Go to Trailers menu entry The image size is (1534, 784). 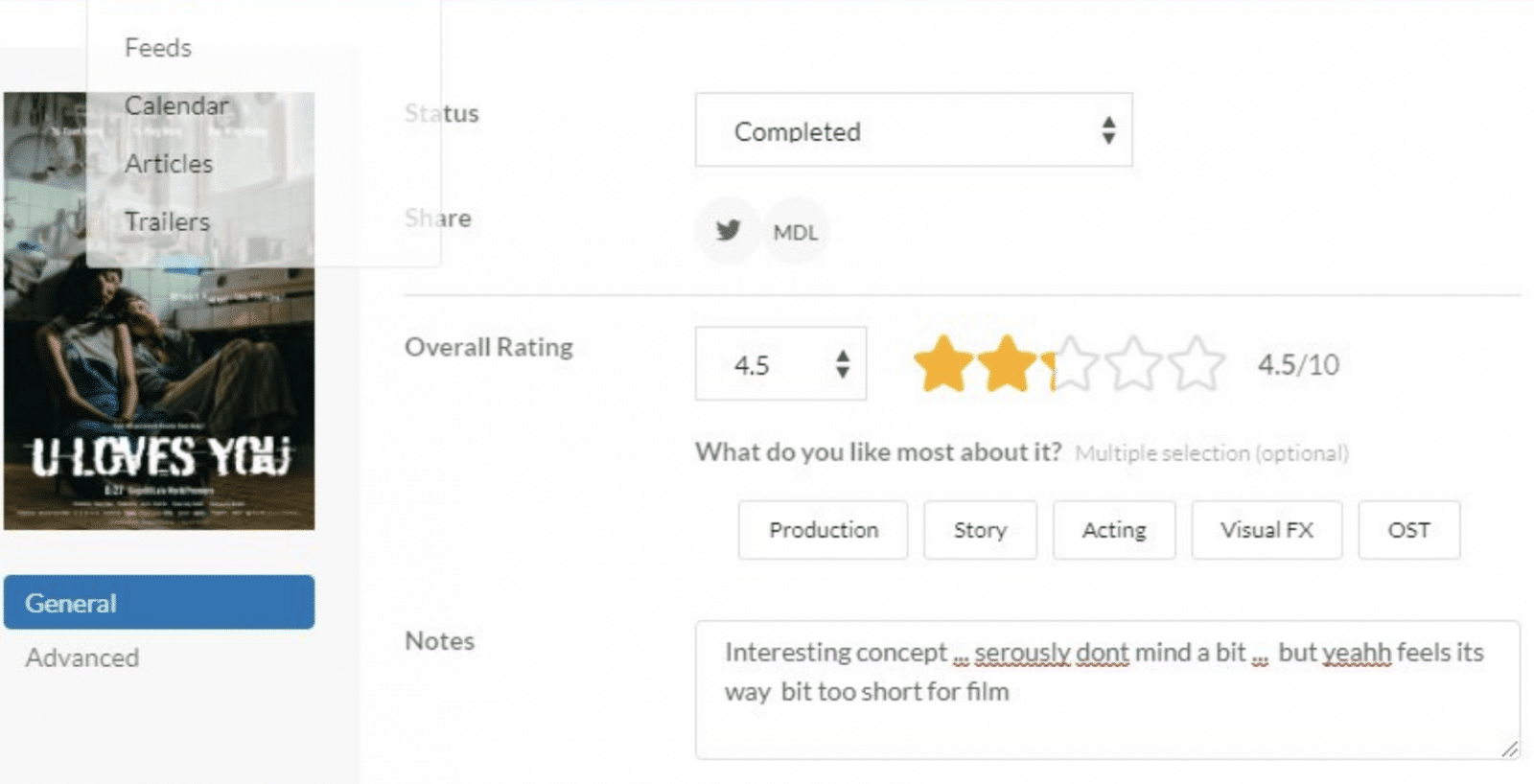[167, 221]
